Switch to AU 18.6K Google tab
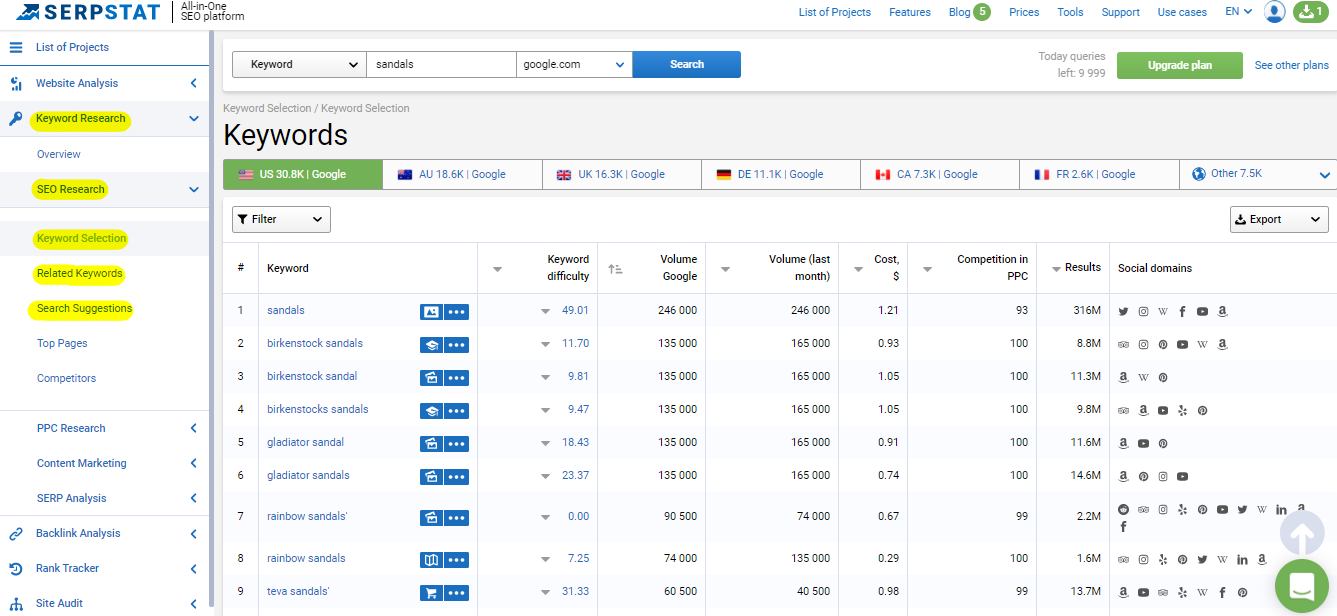The height and width of the screenshot is (616, 1337). (462, 174)
